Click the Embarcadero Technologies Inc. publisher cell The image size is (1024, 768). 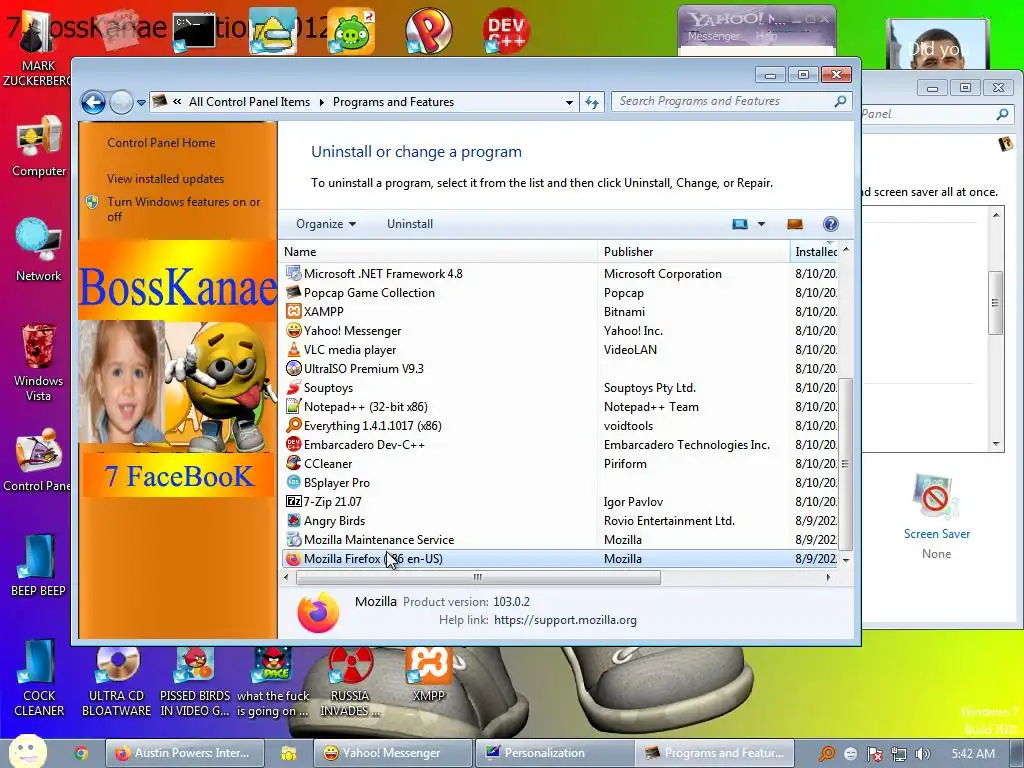click(686, 445)
